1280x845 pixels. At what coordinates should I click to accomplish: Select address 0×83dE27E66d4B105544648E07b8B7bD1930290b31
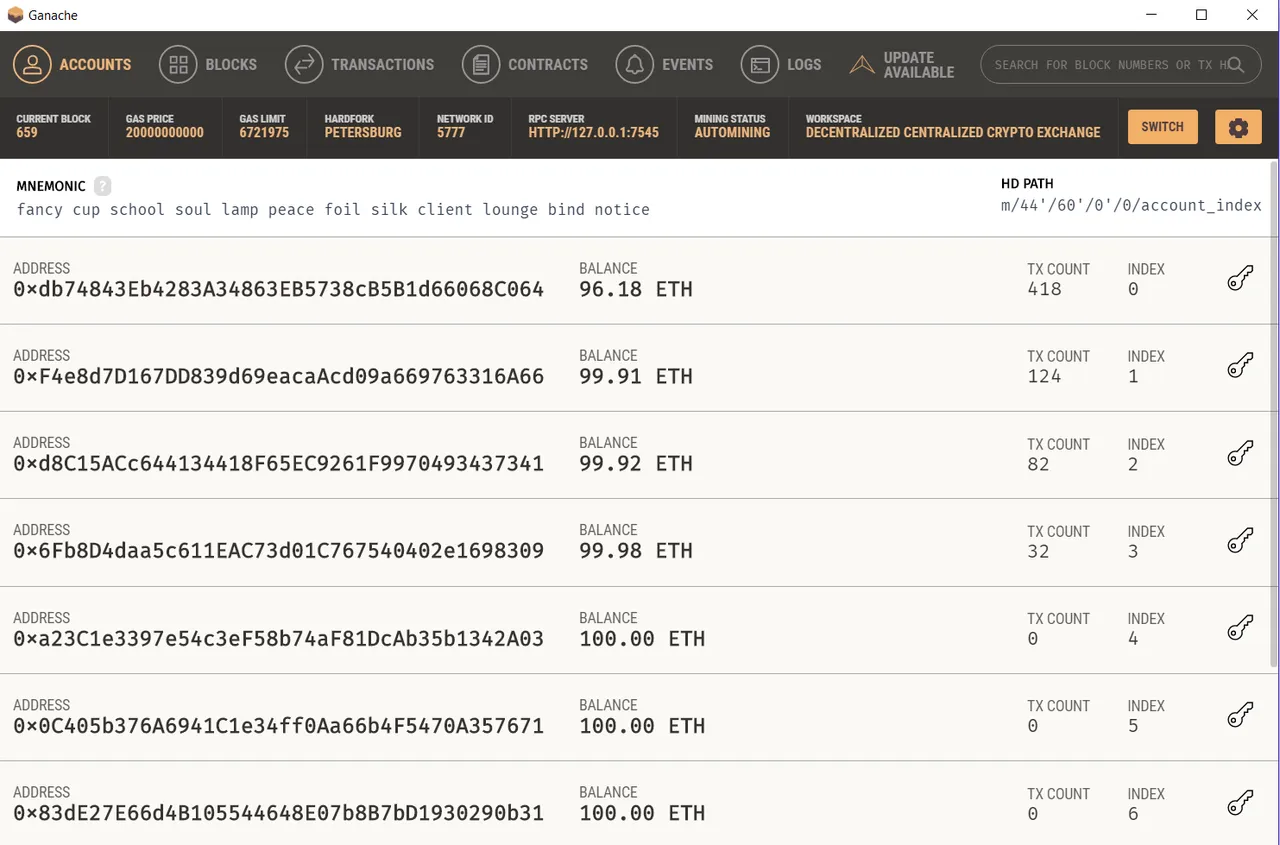click(x=279, y=813)
